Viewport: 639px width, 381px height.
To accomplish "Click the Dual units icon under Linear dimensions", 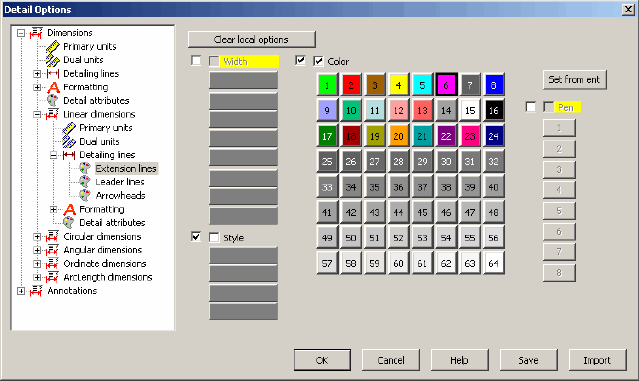I will [69, 141].
